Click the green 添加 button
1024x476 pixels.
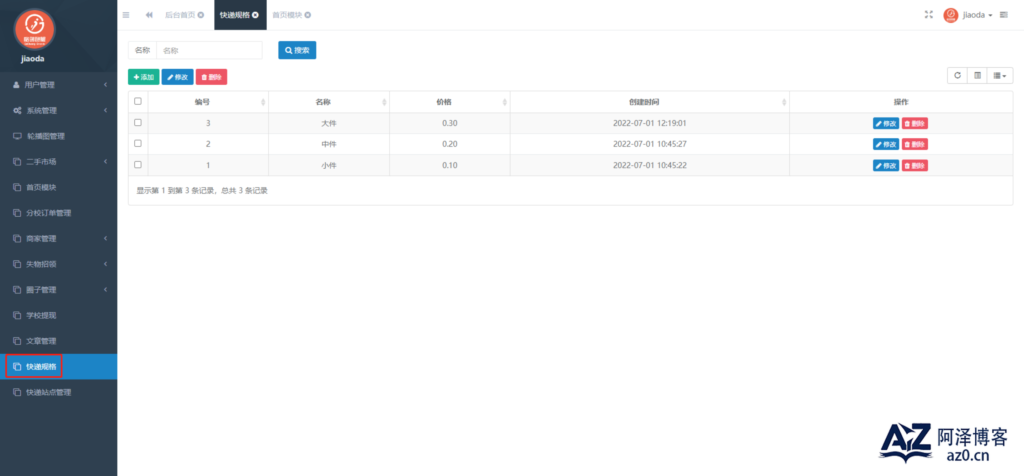143,76
